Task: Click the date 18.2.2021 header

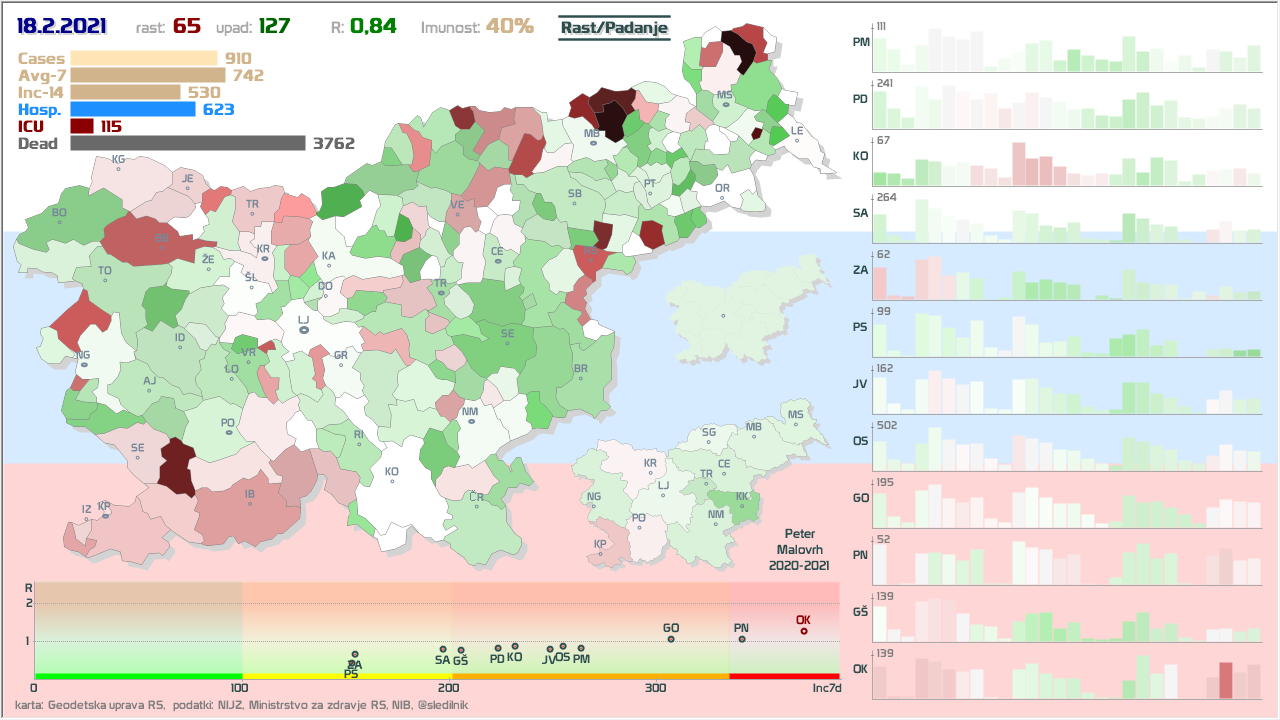Action: (x=62, y=27)
